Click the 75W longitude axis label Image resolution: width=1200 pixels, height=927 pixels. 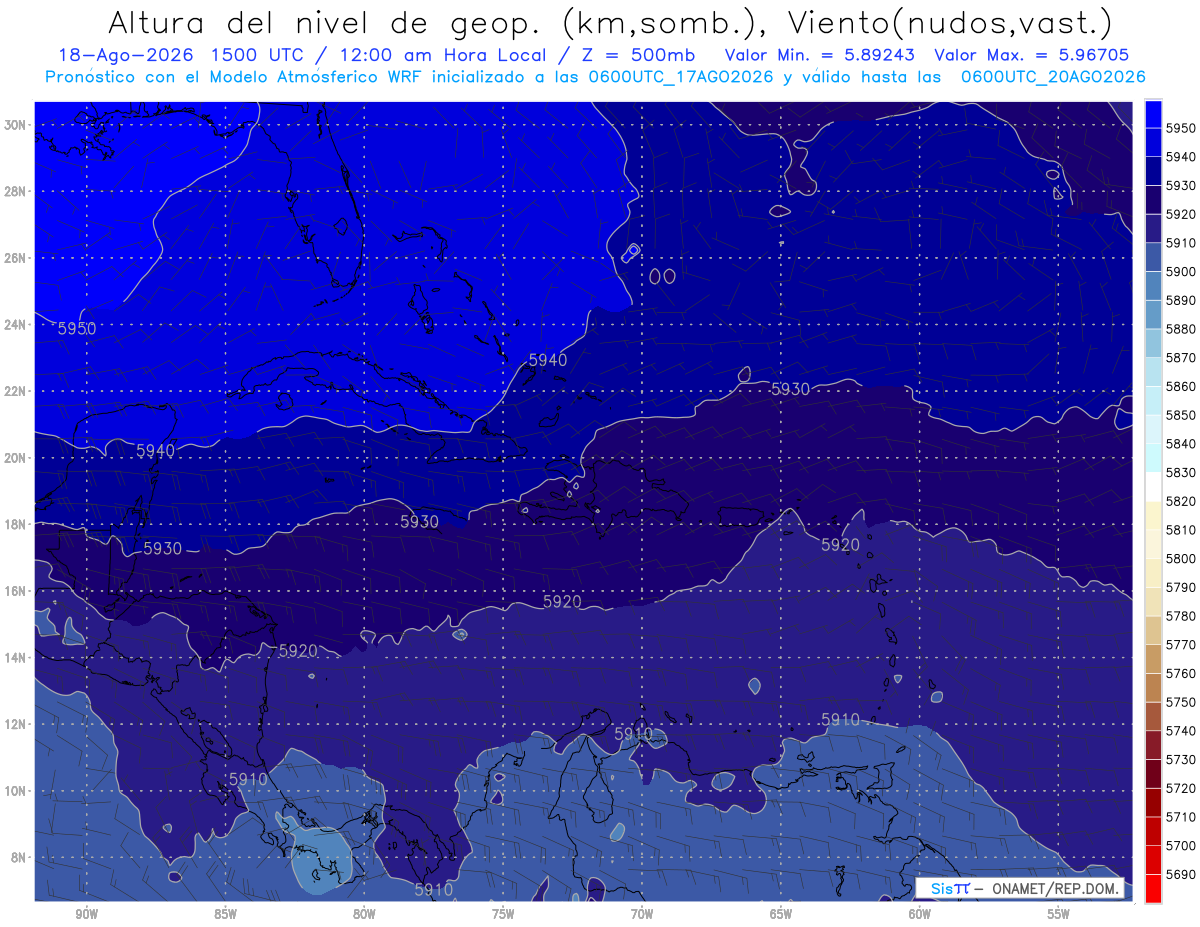pos(503,914)
